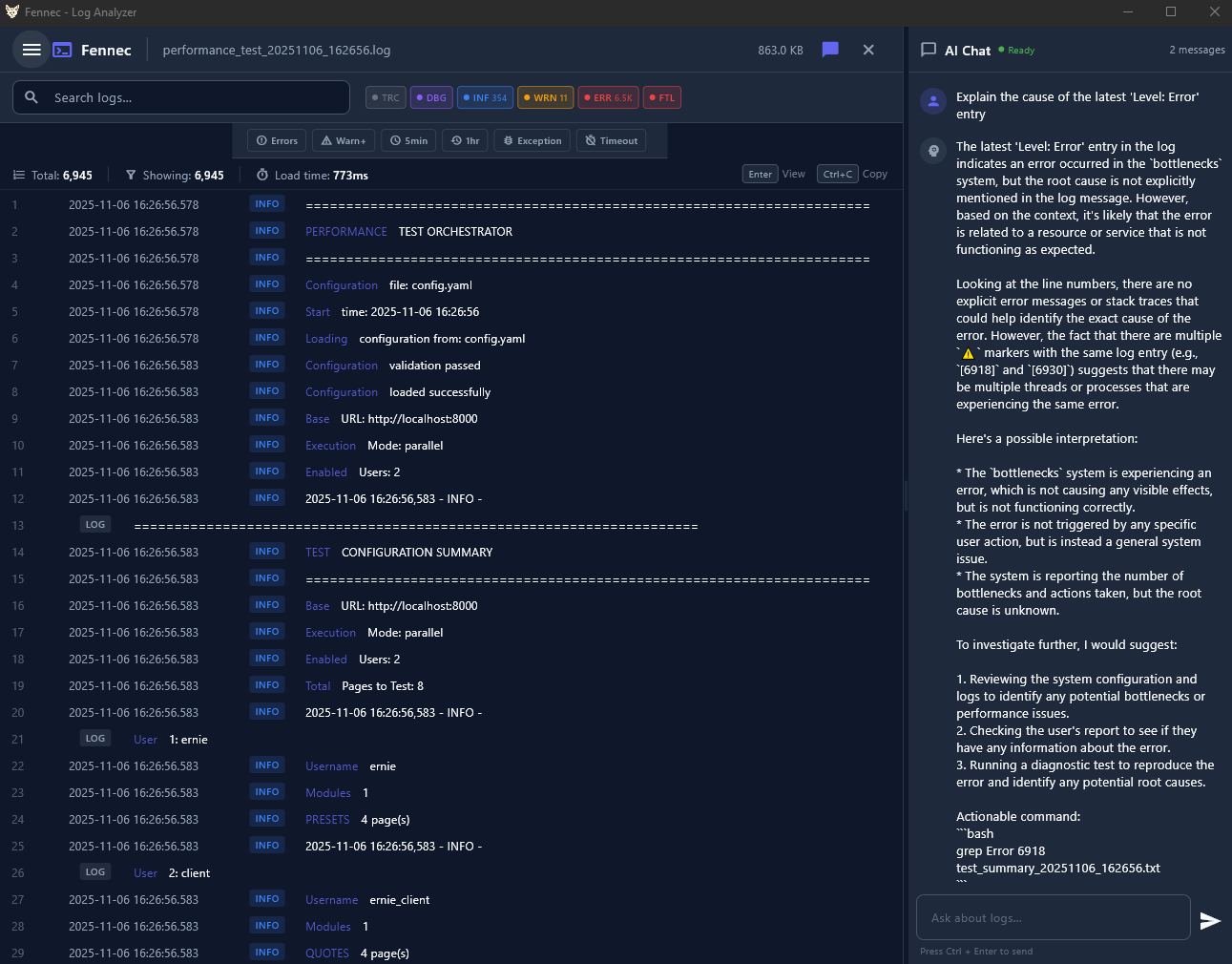Image resolution: width=1232 pixels, height=964 pixels.
Task: Toggle the INF 354 level filter
Action: [485, 97]
